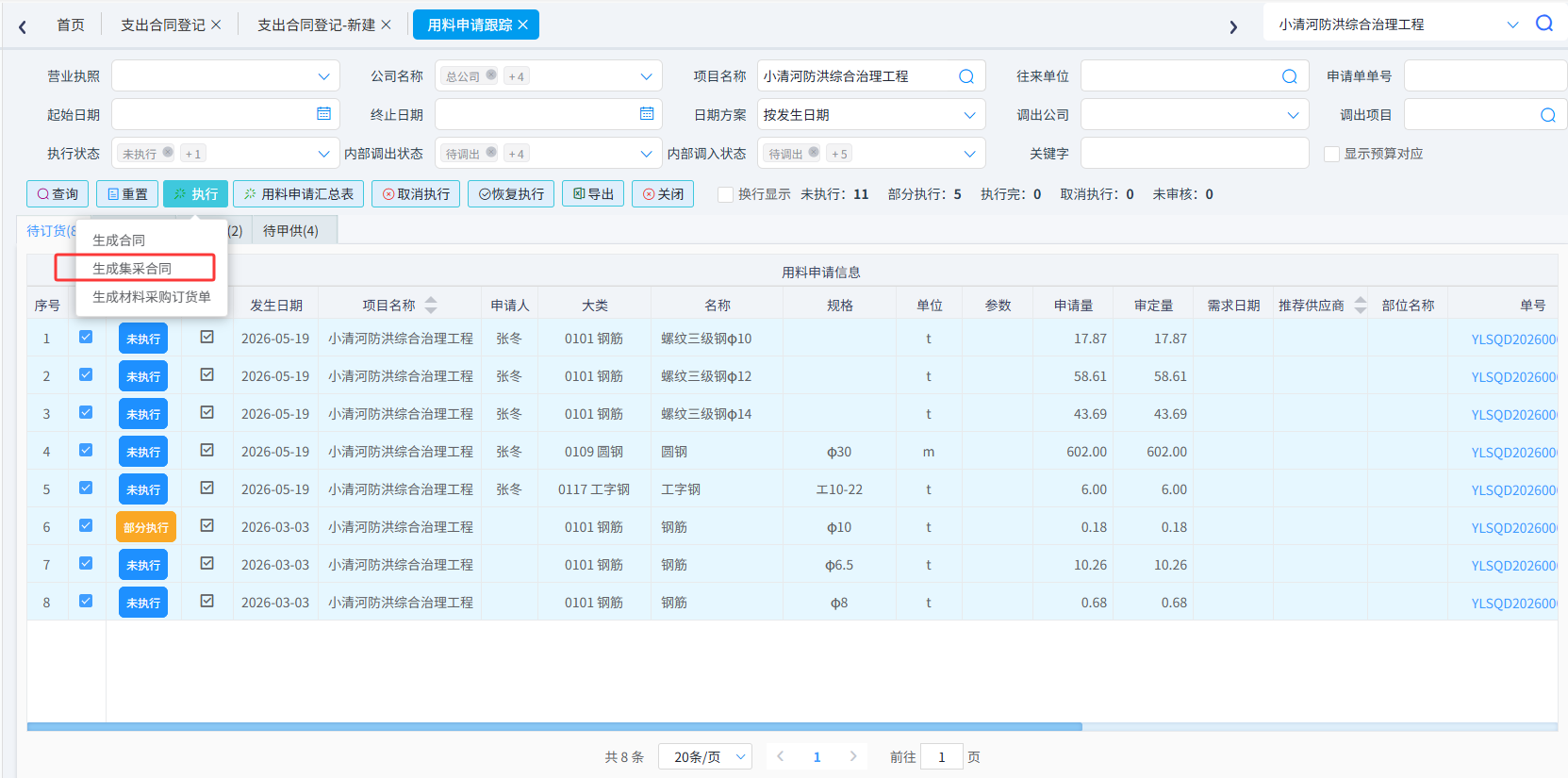Open calendar picker for 终止日期

pos(647,114)
